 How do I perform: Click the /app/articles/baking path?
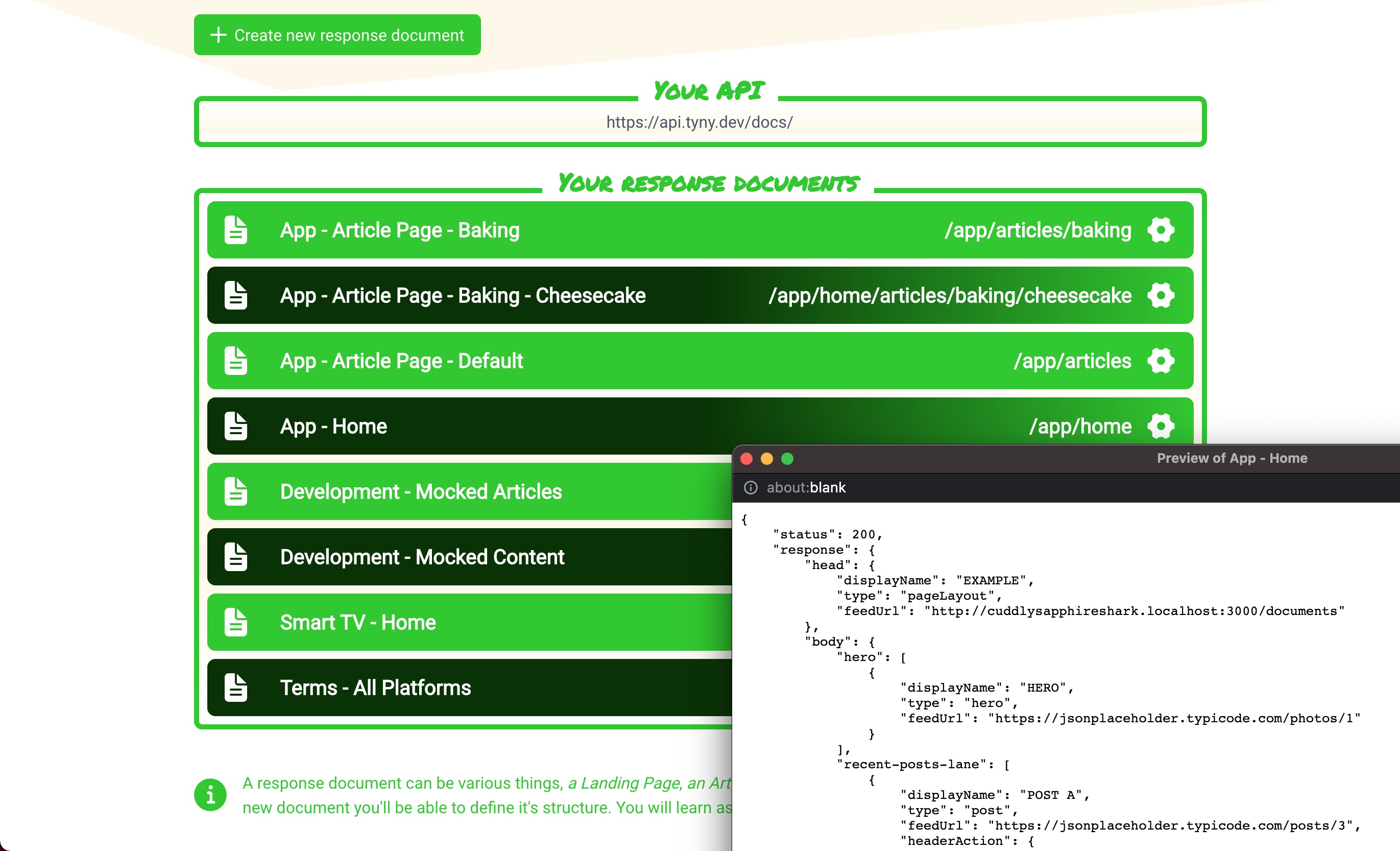pos(1037,230)
